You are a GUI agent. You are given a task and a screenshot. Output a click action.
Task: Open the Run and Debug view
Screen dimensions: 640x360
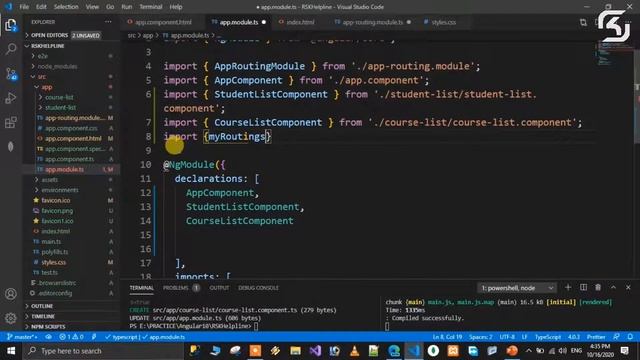[x=11, y=98]
